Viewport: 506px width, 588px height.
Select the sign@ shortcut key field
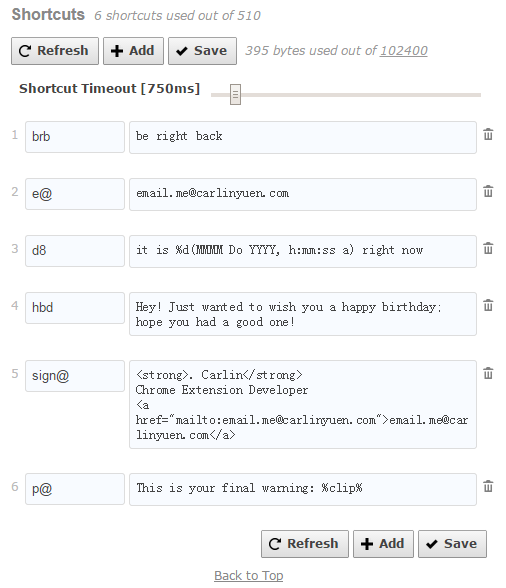(75, 376)
